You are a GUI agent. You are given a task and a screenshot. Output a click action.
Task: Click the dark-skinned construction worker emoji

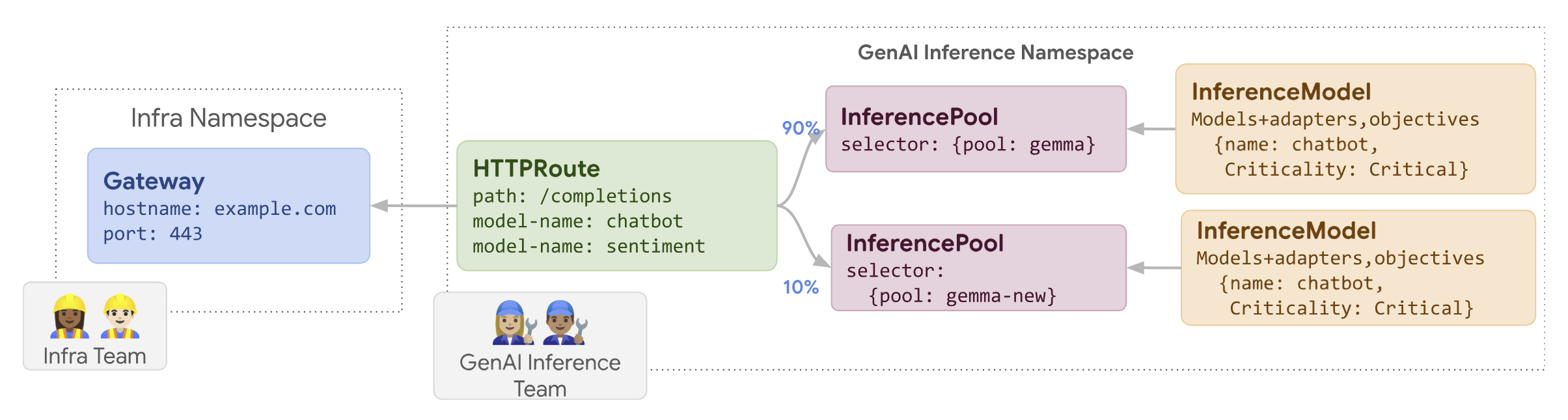70,316
